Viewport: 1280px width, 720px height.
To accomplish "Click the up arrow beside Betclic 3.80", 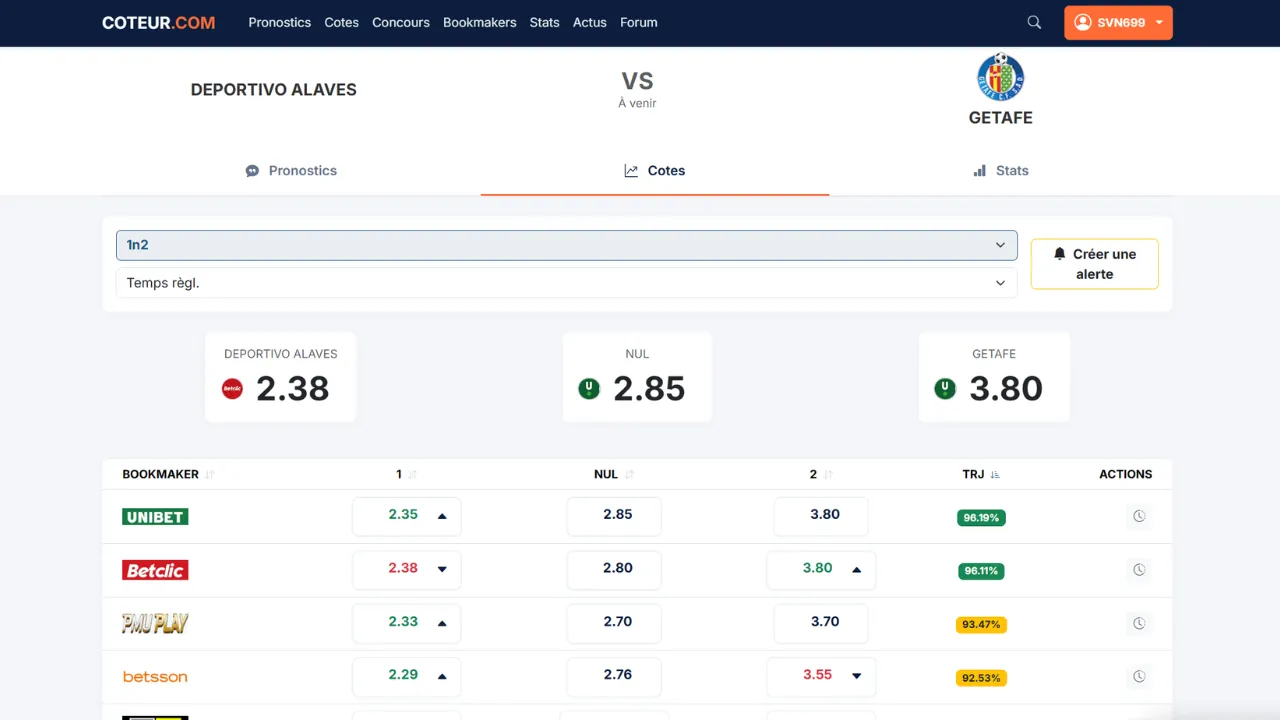I will (x=856, y=569).
